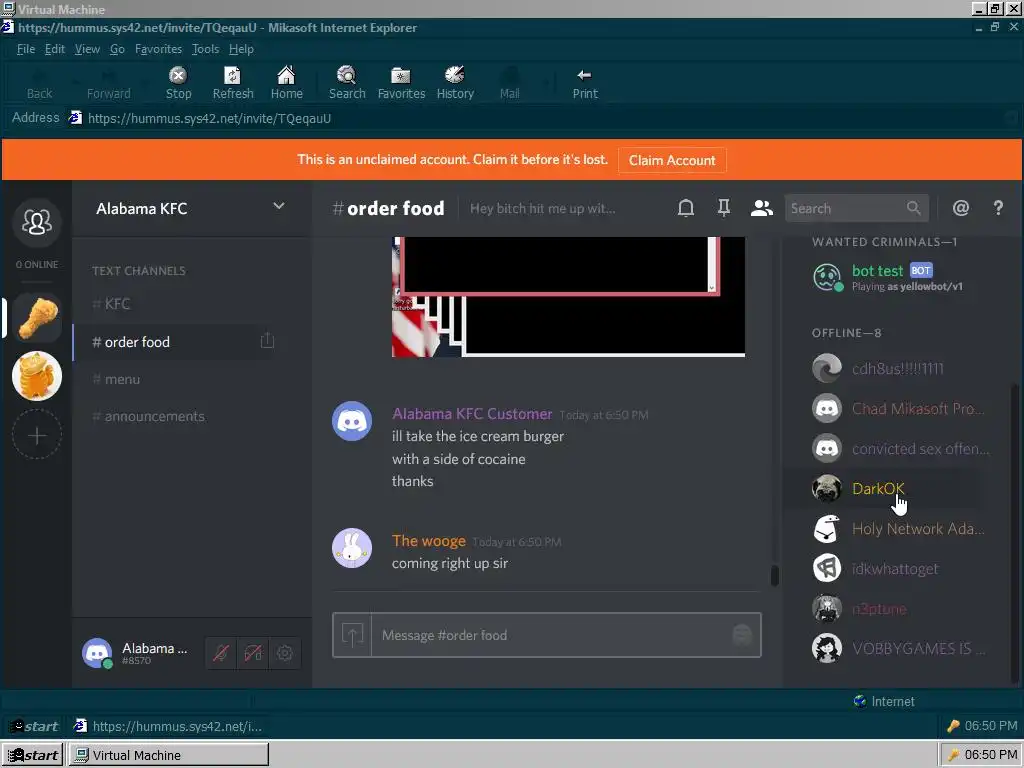
Task: Click the outer Windows start button
Action: coord(32,755)
